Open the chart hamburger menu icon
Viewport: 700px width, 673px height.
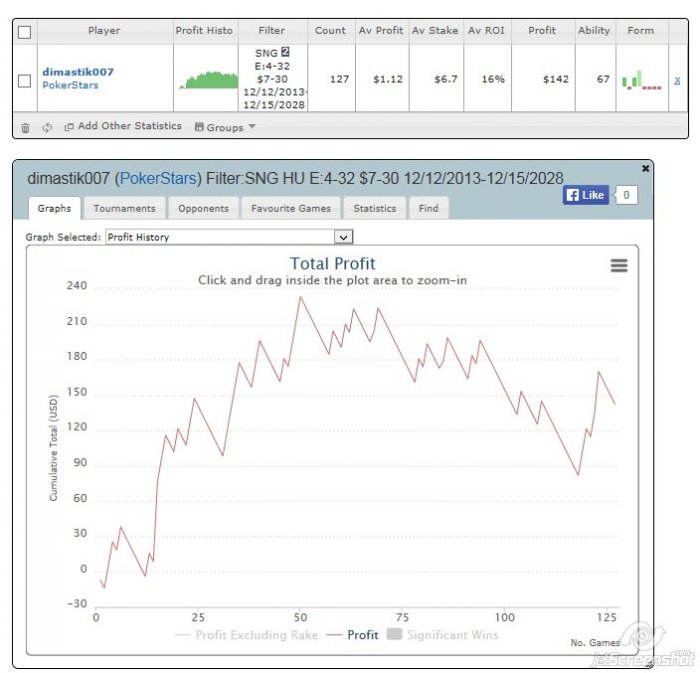619,266
